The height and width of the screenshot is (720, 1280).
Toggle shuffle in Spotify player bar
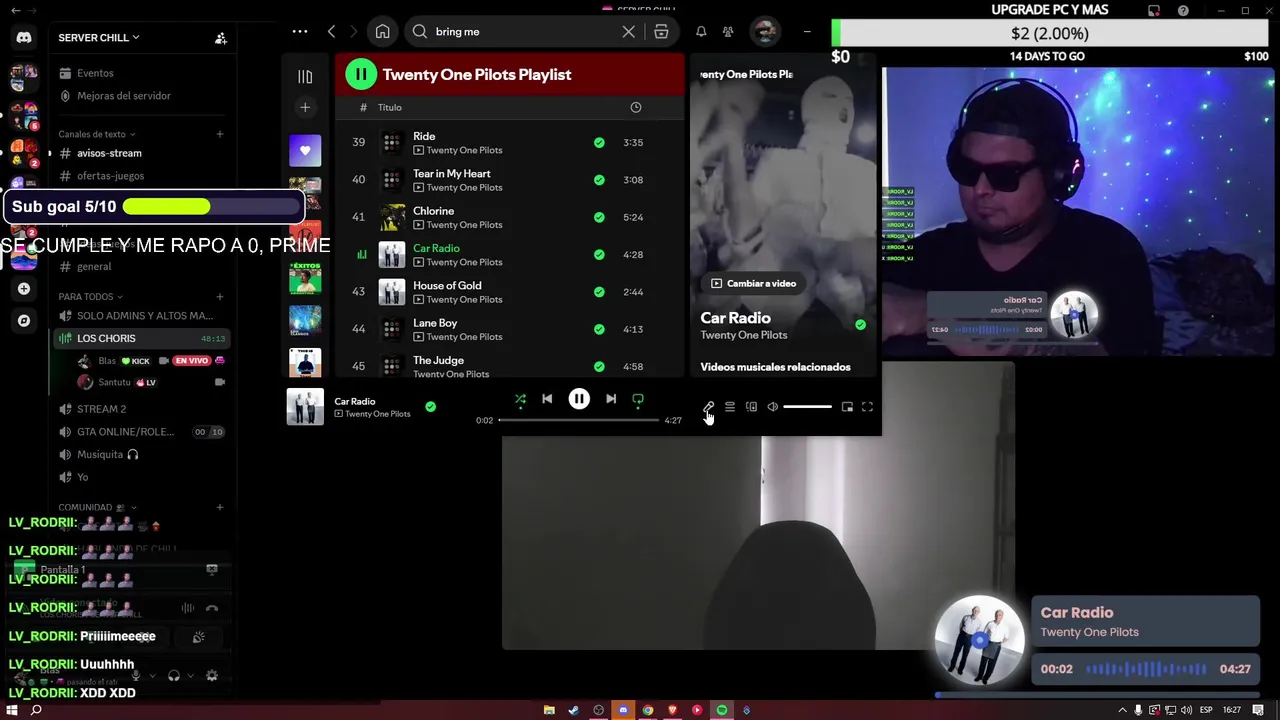click(520, 399)
